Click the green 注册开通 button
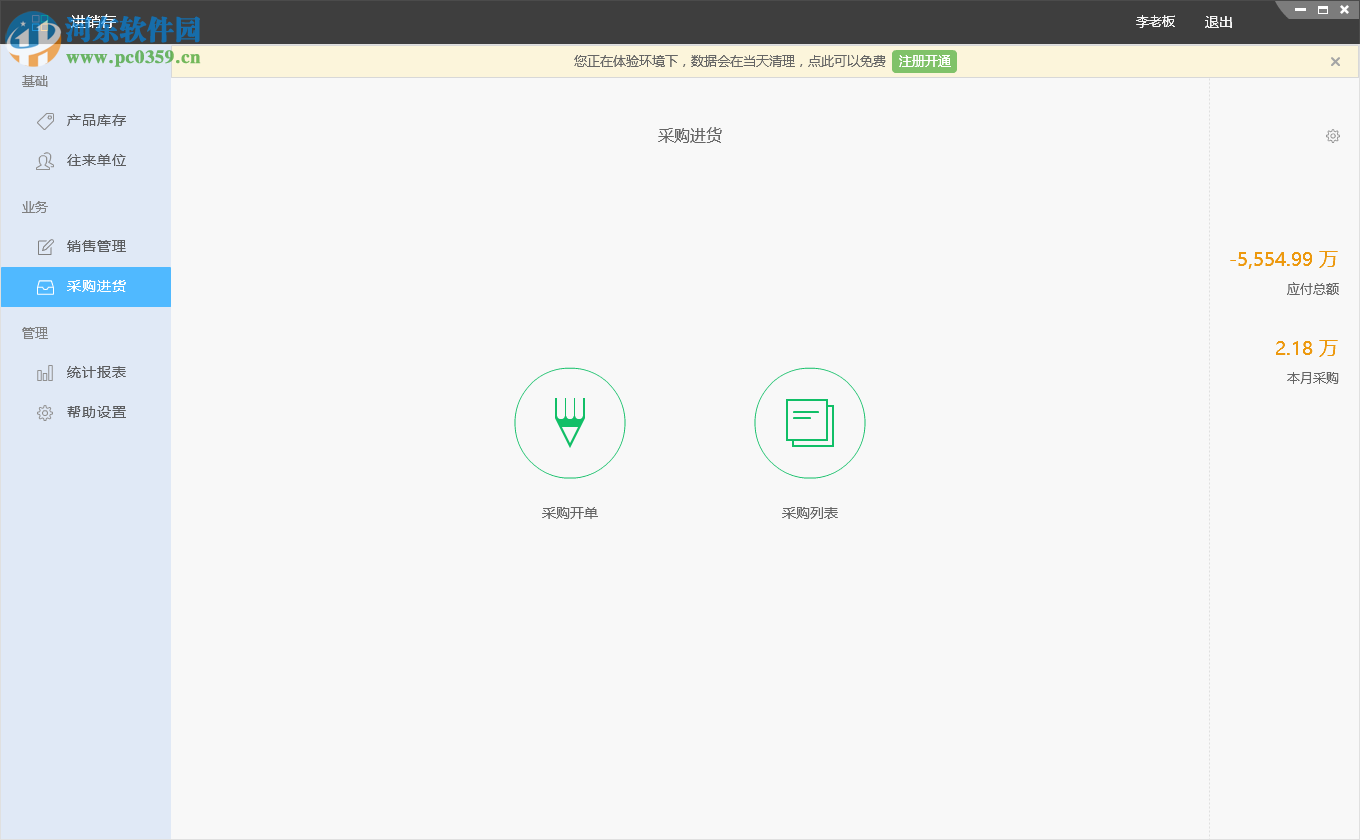 (924, 62)
